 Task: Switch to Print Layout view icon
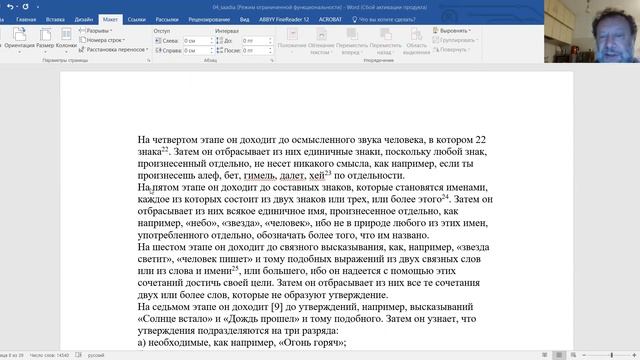pos(559,356)
